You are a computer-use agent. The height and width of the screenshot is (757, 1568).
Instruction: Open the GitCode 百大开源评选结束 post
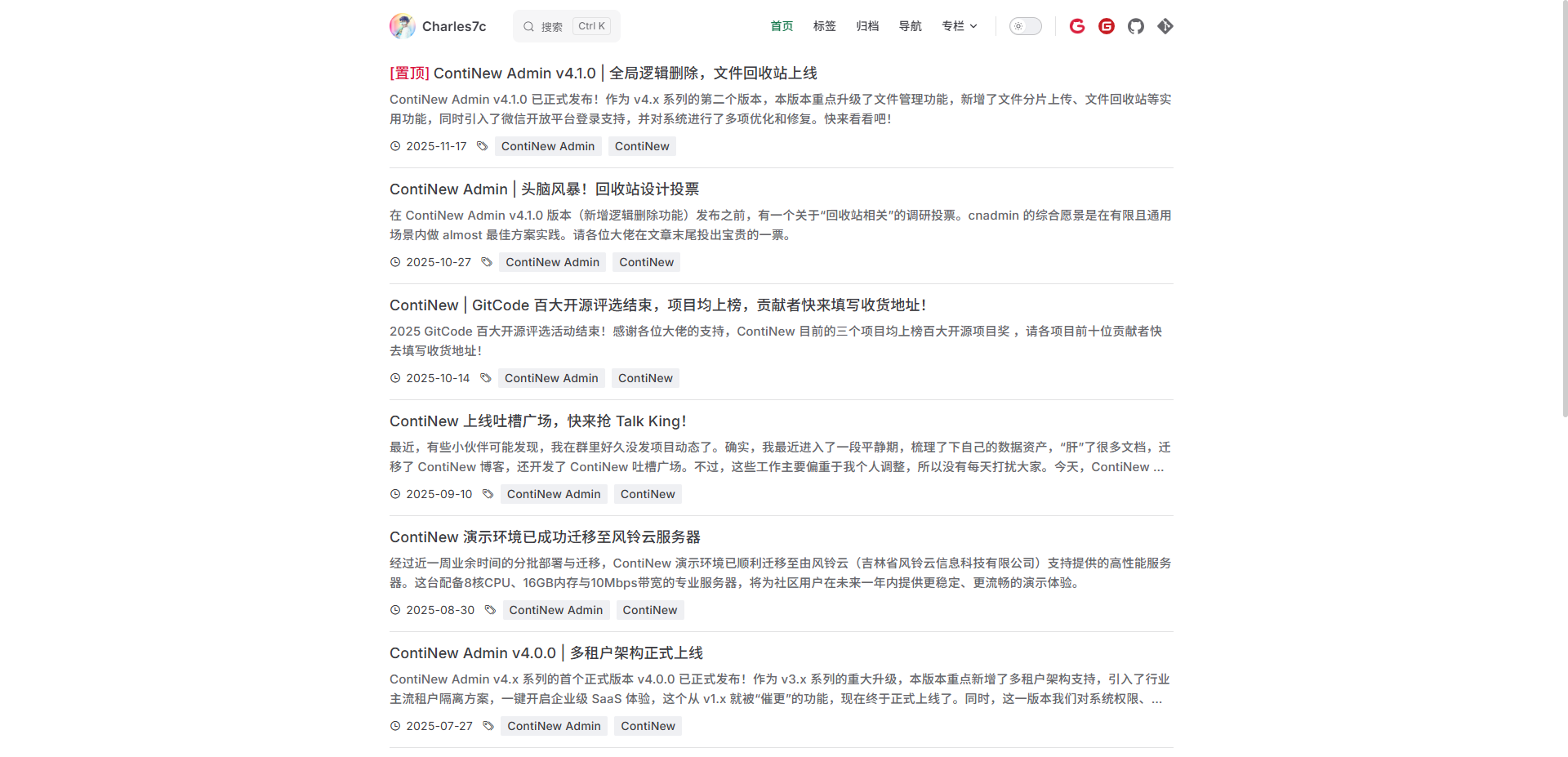658,305
